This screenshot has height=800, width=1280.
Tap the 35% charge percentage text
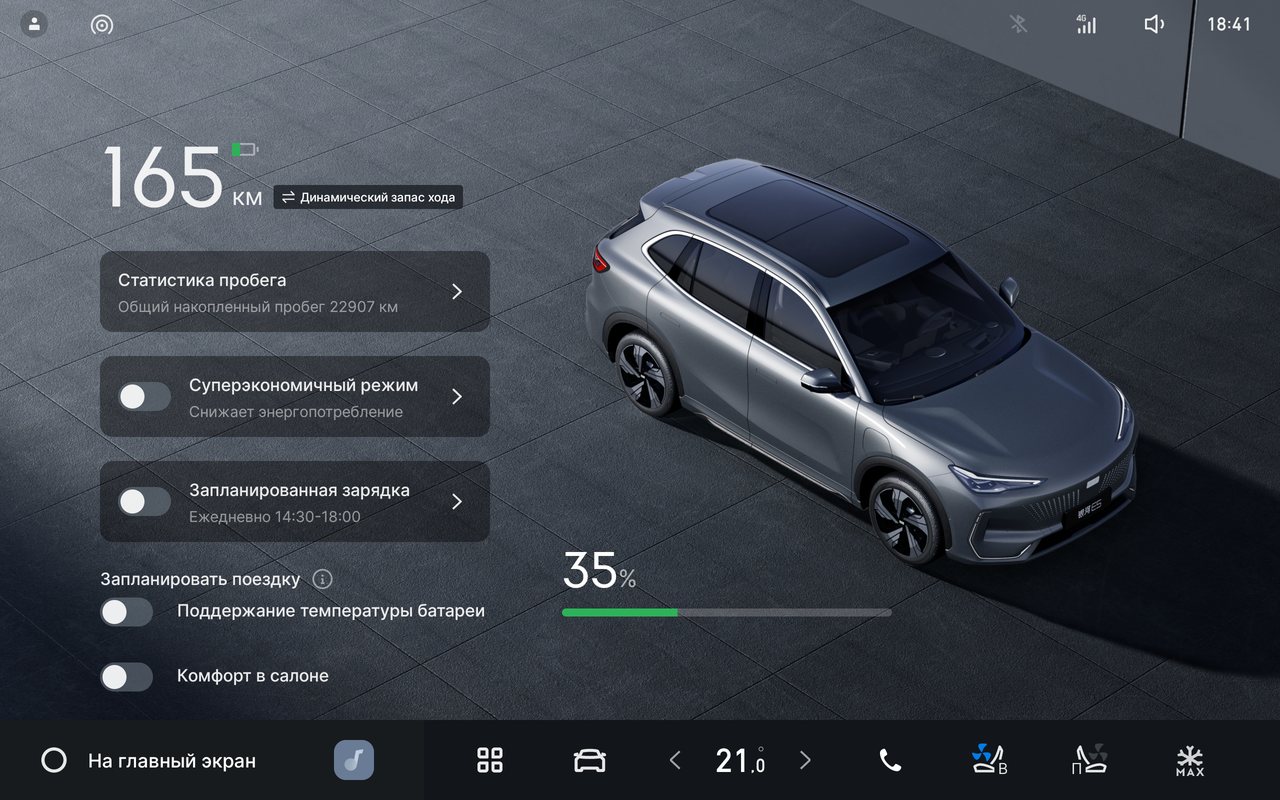[599, 571]
